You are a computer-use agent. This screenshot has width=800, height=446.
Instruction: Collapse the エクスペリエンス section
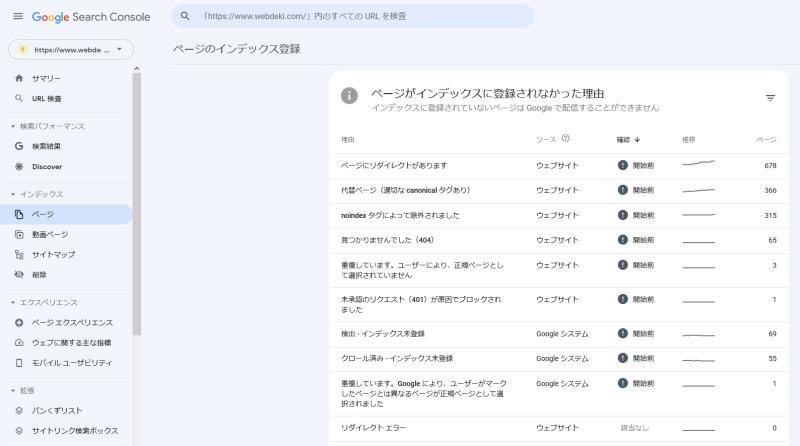[x=13, y=302]
